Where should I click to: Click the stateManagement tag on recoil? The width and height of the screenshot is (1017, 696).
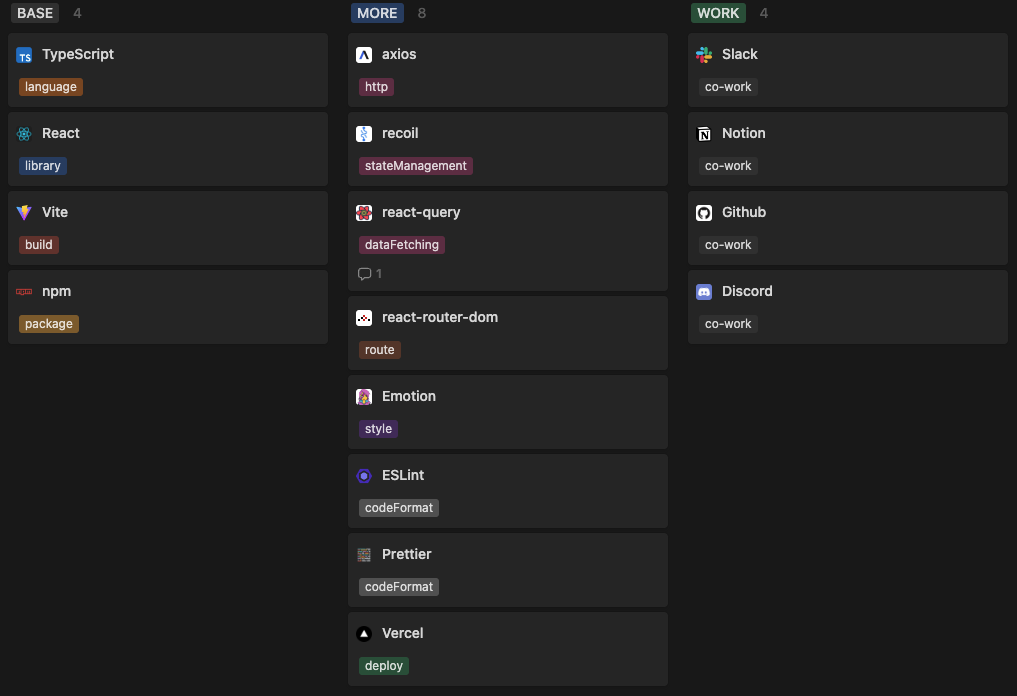416,166
